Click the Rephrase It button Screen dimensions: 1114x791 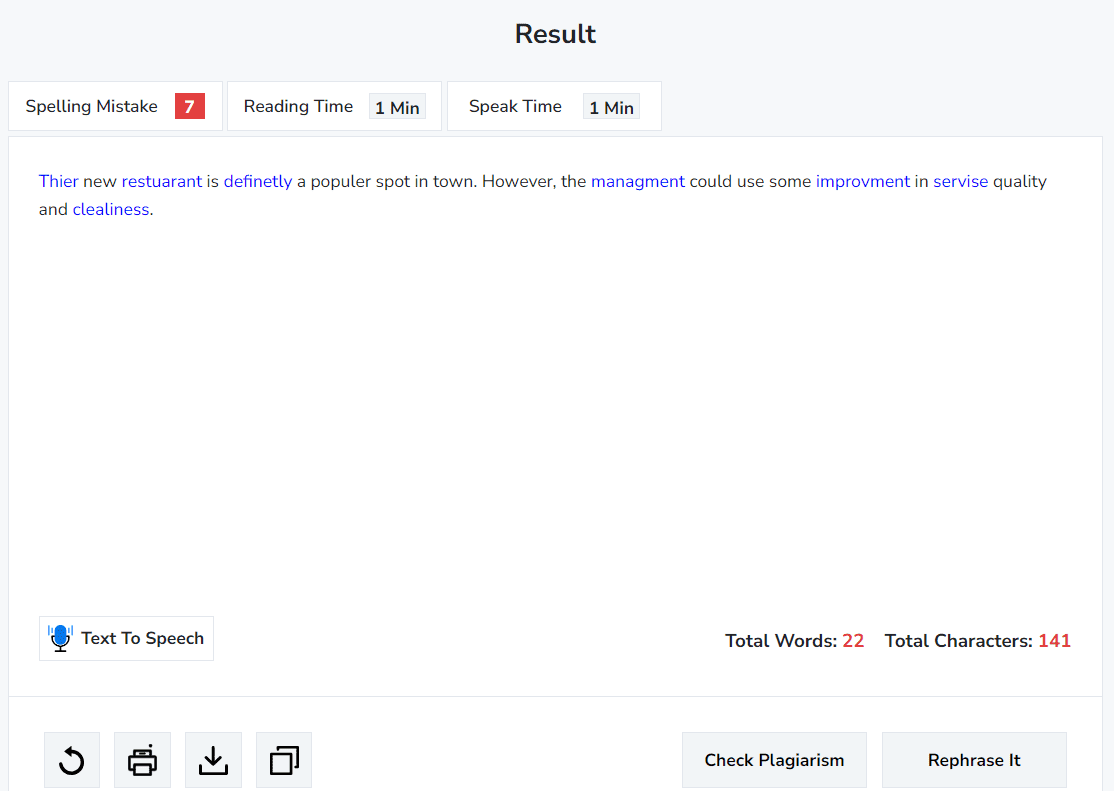pos(973,760)
